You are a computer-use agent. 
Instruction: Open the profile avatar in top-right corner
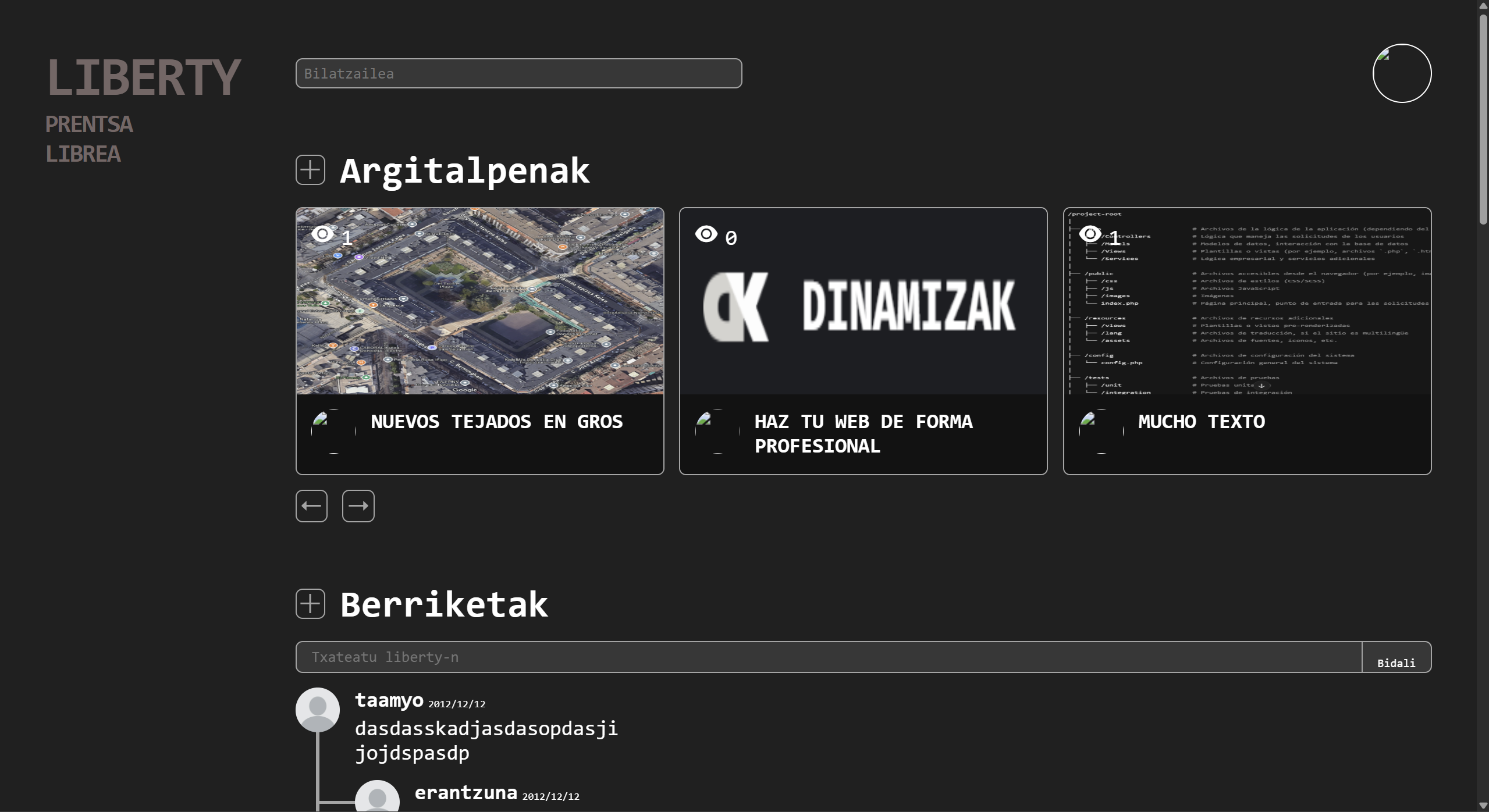pyautogui.click(x=1401, y=73)
